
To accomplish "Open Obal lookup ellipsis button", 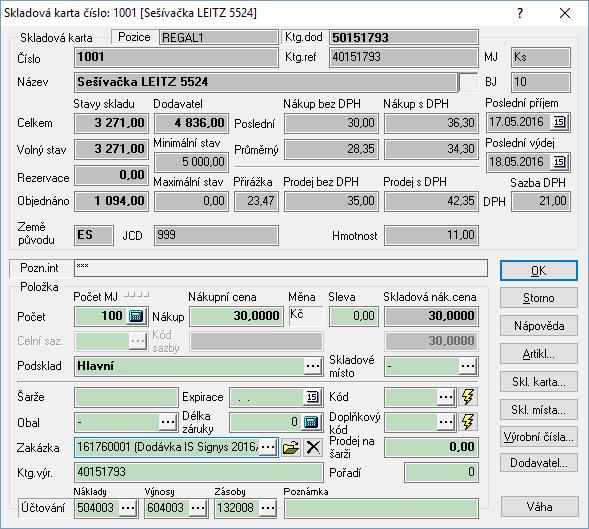I will (168, 422).
